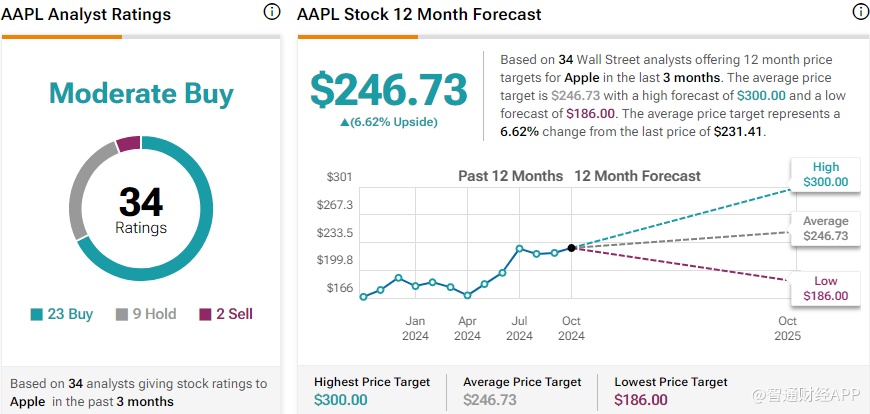Click the AAPL Analyst Ratings info icon

click(x=272, y=12)
